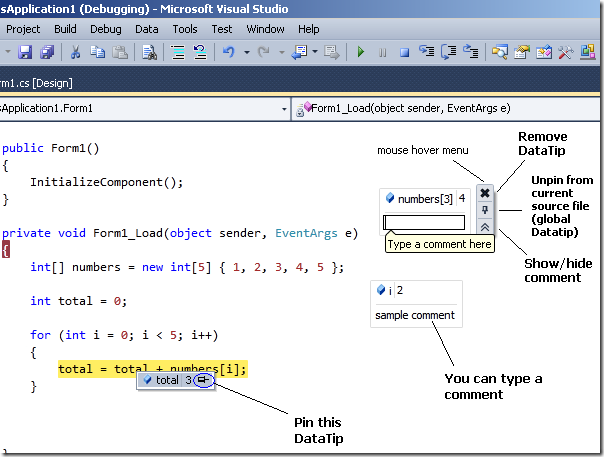Click the breakpoint brace marker under Form1_Load
Viewport: 604px width, 457px height.
(x=5, y=250)
